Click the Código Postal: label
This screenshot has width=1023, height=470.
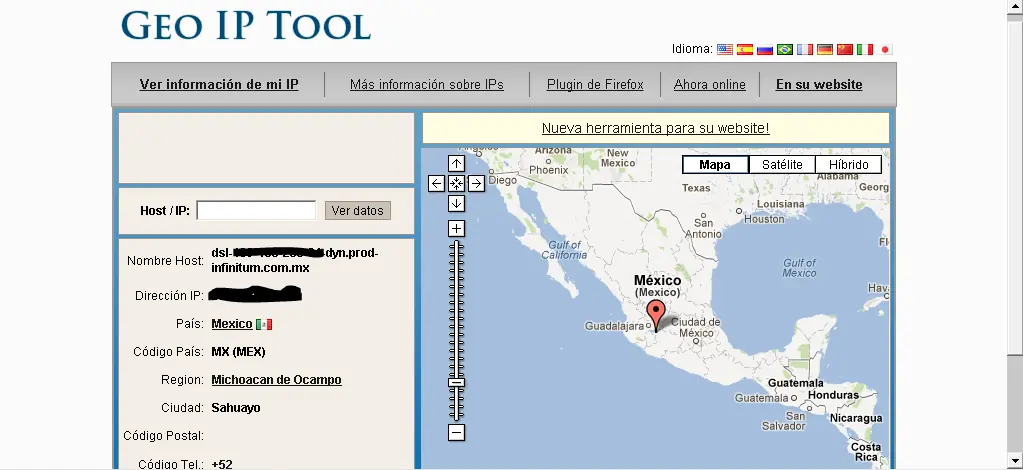click(x=164, y=435)
